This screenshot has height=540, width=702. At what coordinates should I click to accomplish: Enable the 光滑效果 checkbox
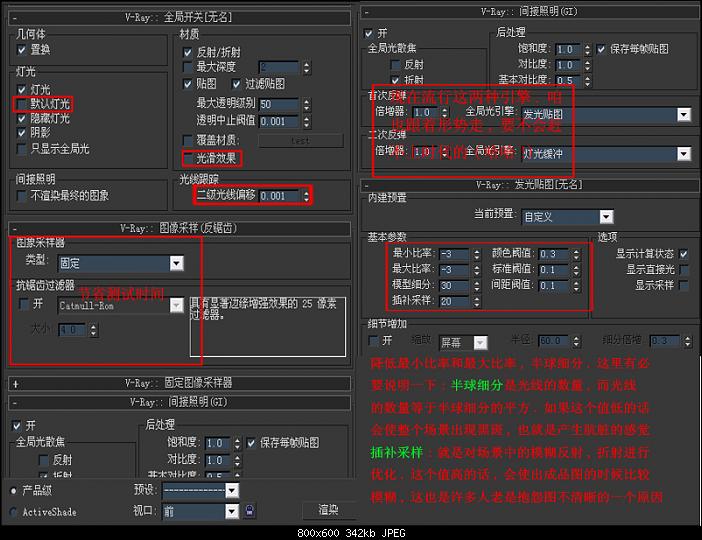click(188, 159)
